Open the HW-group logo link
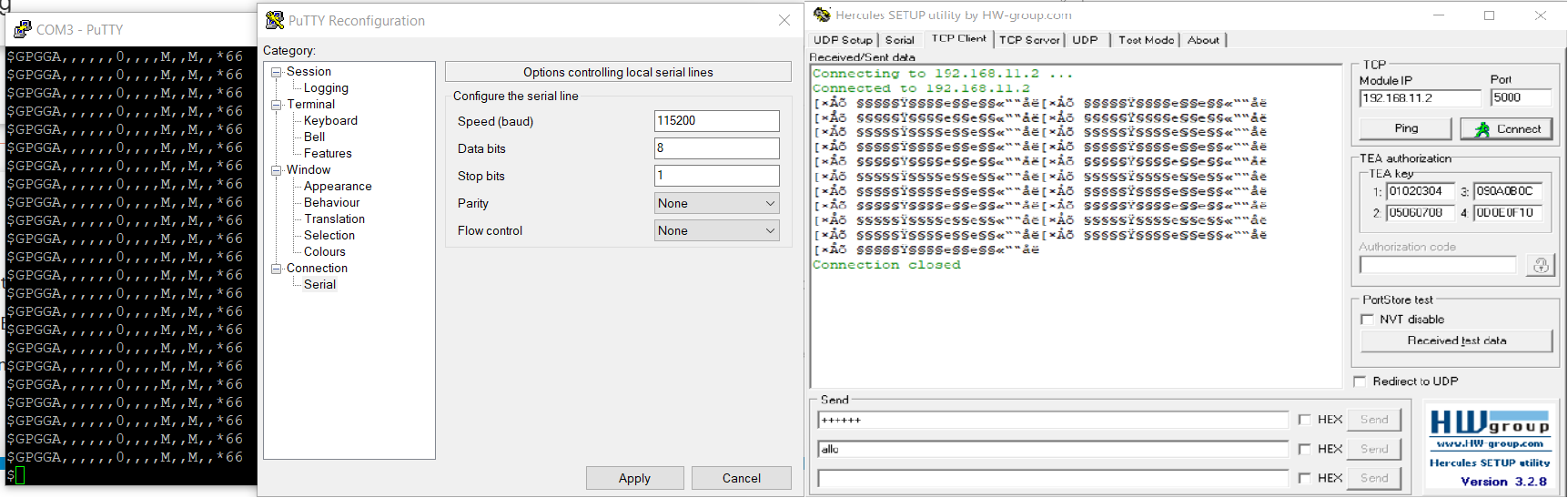1568x498 pixels. click(x=1489, y=448)
